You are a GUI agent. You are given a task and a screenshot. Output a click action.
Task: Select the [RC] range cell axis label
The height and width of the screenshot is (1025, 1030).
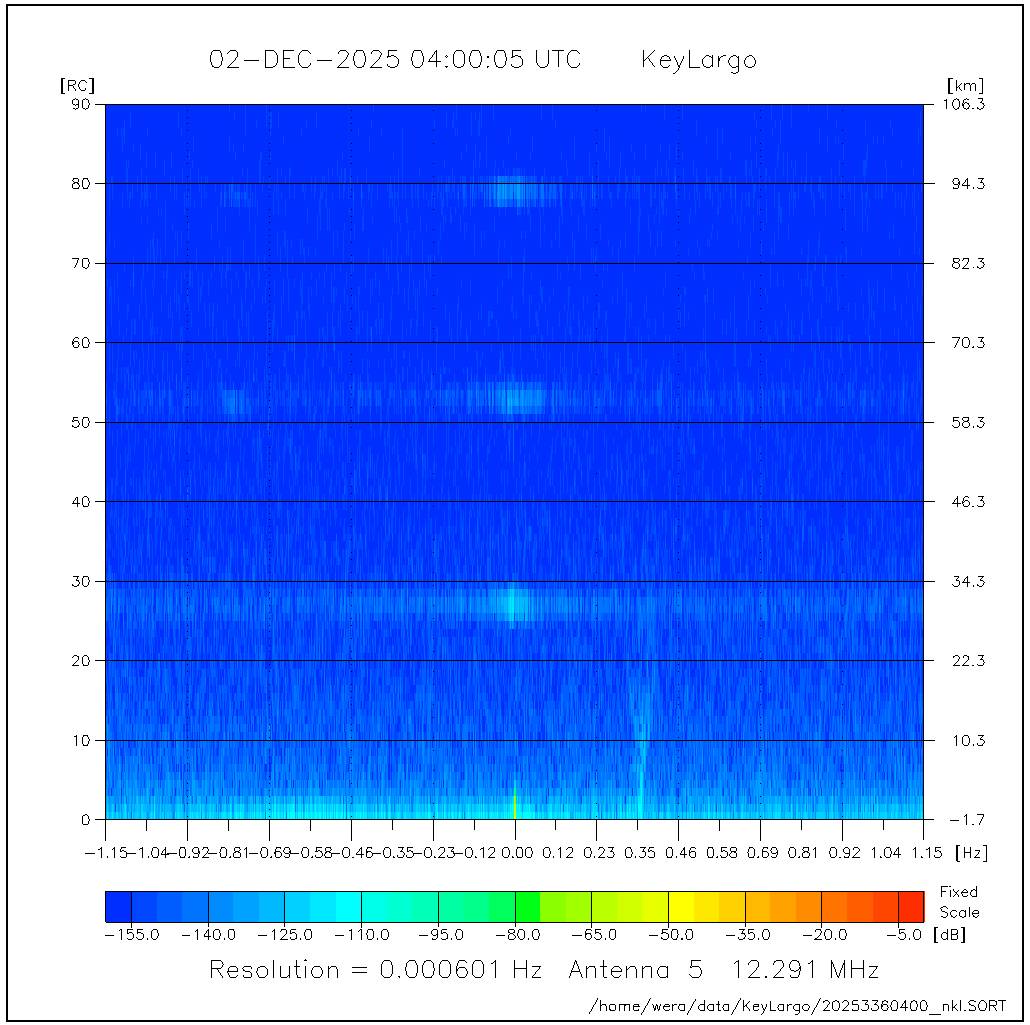click(x=77, y=86)
